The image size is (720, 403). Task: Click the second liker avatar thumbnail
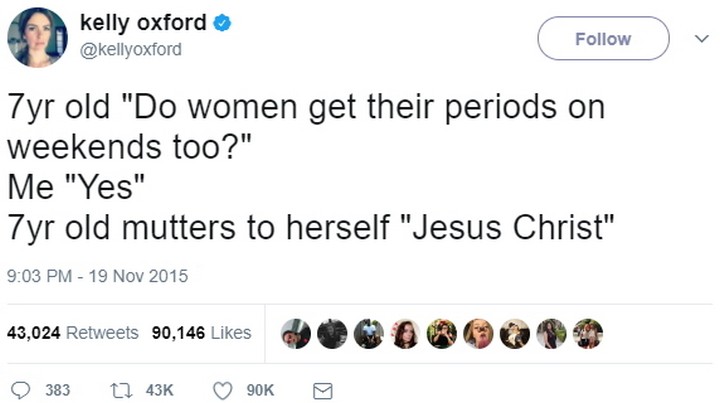coord(332,333)
